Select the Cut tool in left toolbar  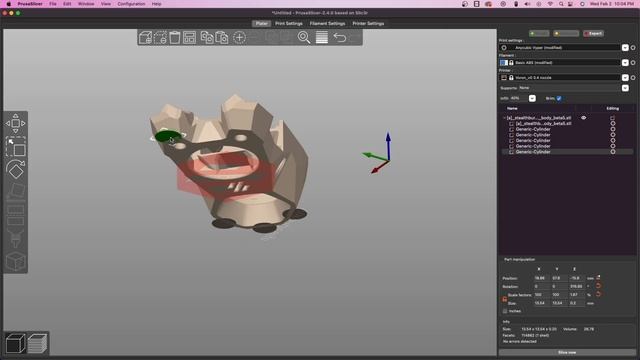pyautogui.click(x=16, y=215)
